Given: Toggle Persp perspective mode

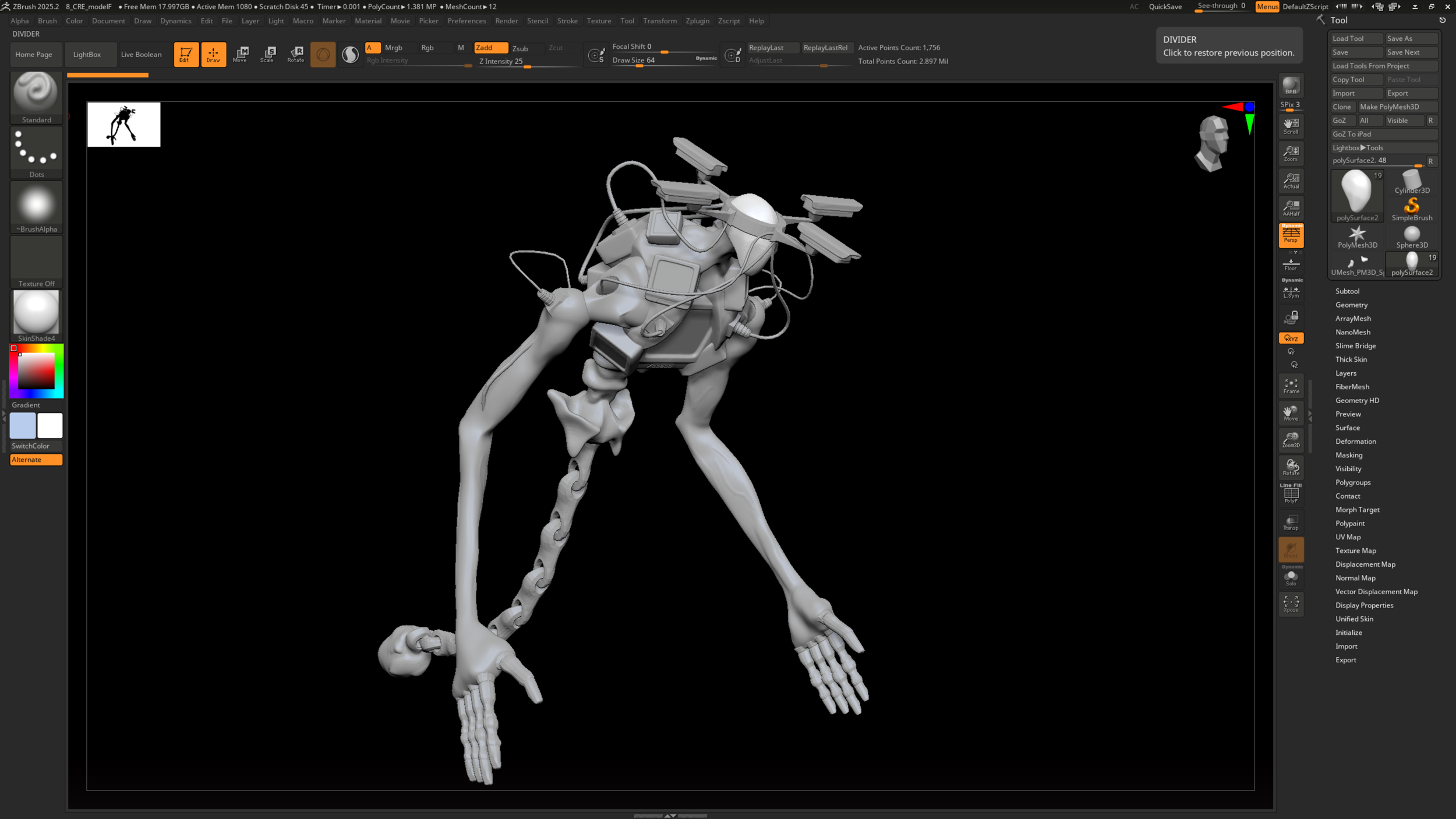Looking at the screenshot, I should coord(1291,235).
